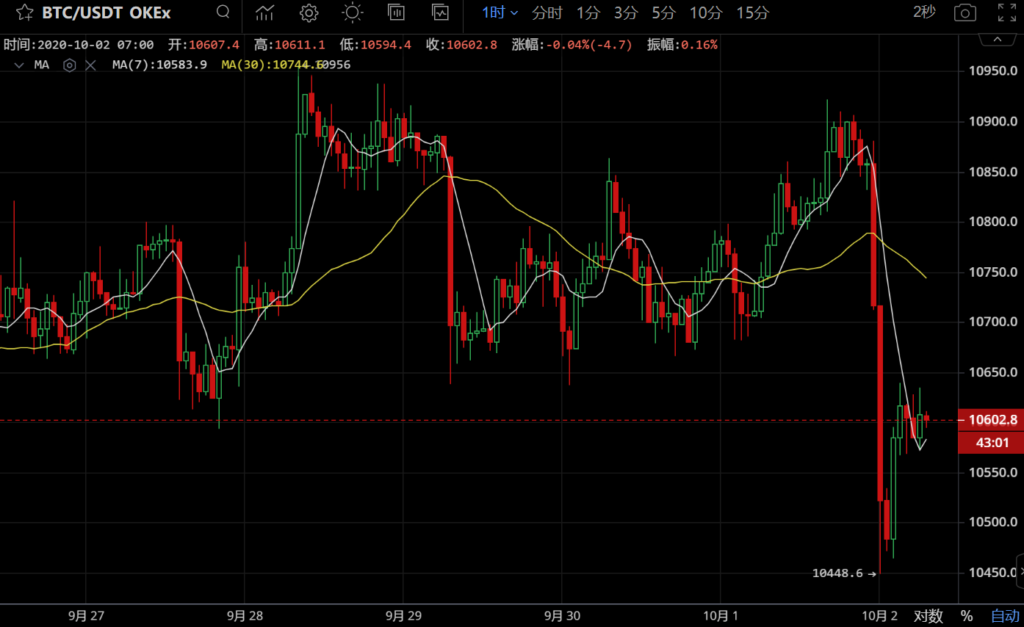This screenshot has width=1024, height=627.
Task: Open MA indicator settings icon
Action: pos(69,65)
